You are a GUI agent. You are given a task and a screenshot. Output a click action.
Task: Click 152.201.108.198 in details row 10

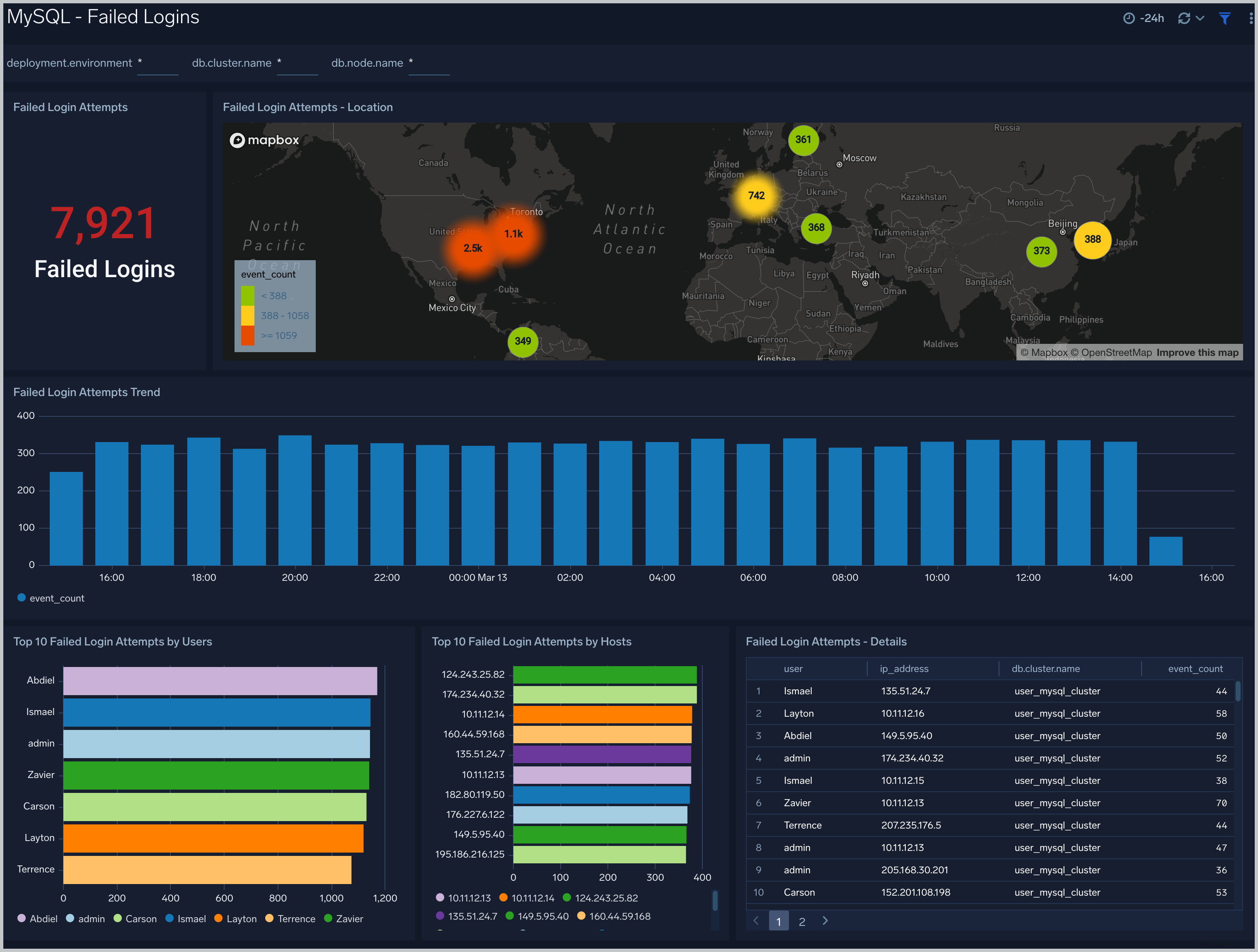[x=915, y=893]
